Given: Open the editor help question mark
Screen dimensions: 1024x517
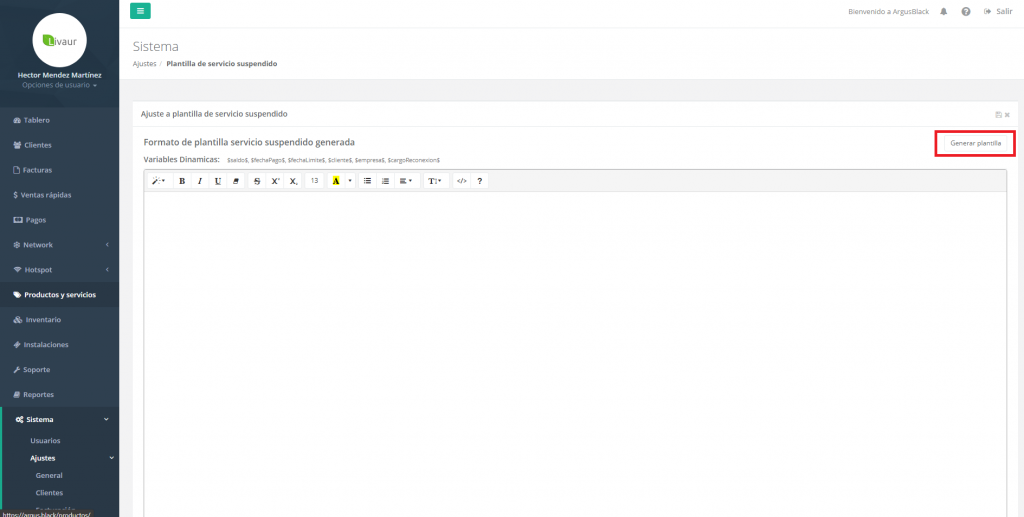Looking at the screenshot, I should pyautogui.click(x=480, y=181).
